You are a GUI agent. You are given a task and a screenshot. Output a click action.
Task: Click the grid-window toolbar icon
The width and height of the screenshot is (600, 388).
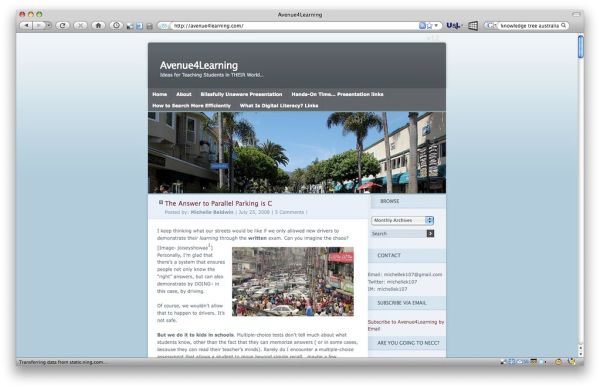[473, 26]
